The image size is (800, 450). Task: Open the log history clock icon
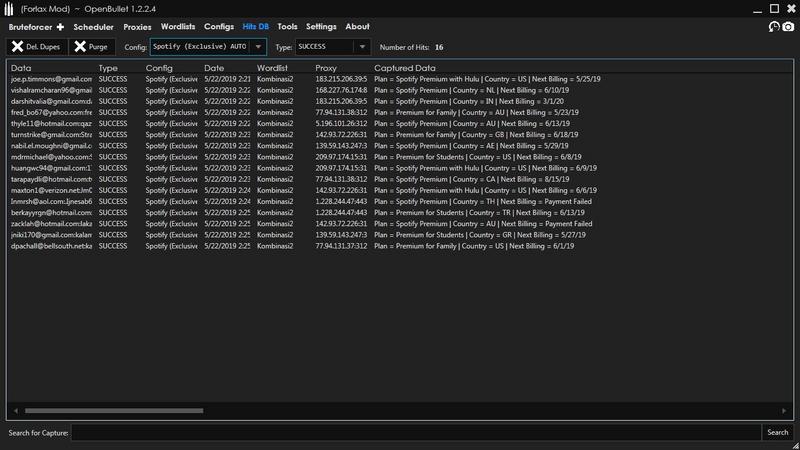point(773,27)
